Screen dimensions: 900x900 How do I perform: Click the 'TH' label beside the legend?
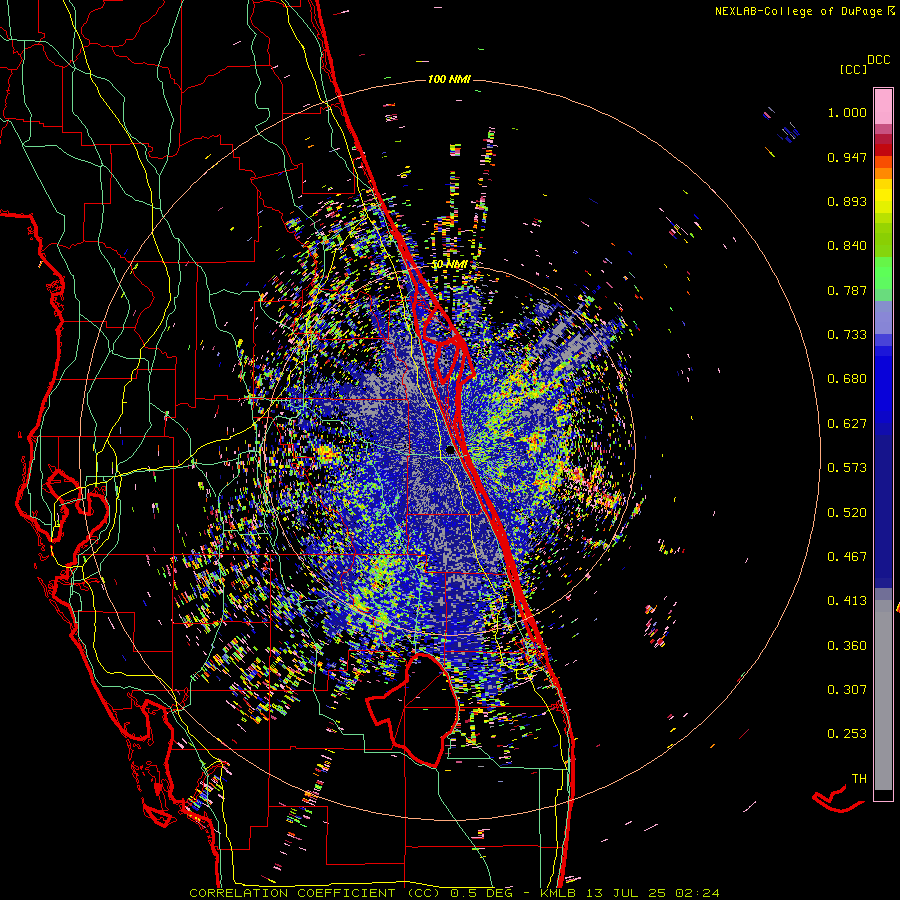point(859,779)
